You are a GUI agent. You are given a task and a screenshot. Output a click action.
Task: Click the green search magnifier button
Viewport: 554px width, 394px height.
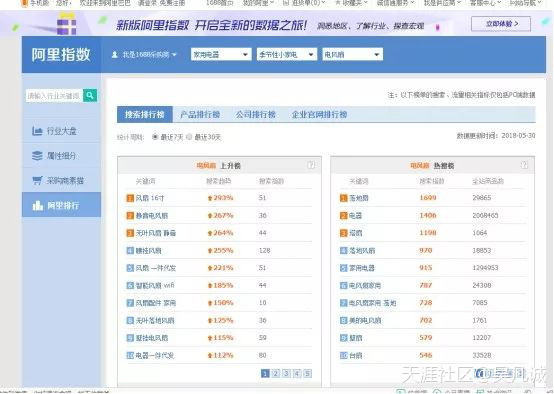pyautogui.click(x=90, y=95)
